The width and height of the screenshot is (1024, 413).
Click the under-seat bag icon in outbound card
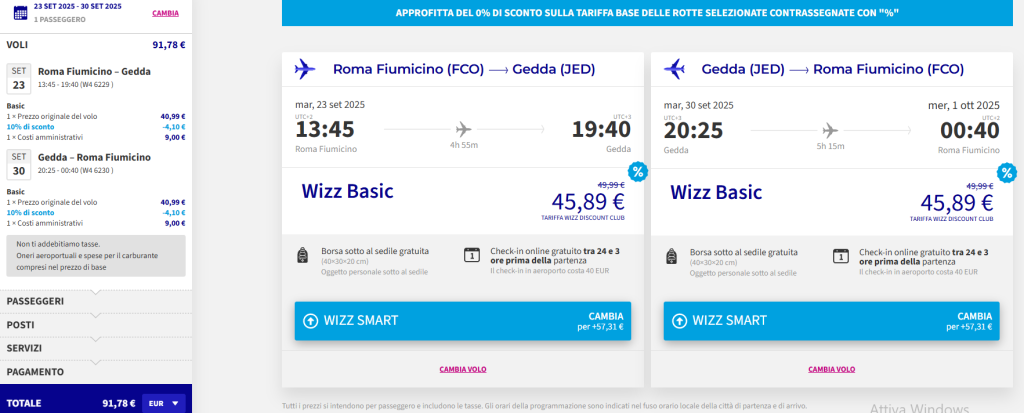pos(304,256)
